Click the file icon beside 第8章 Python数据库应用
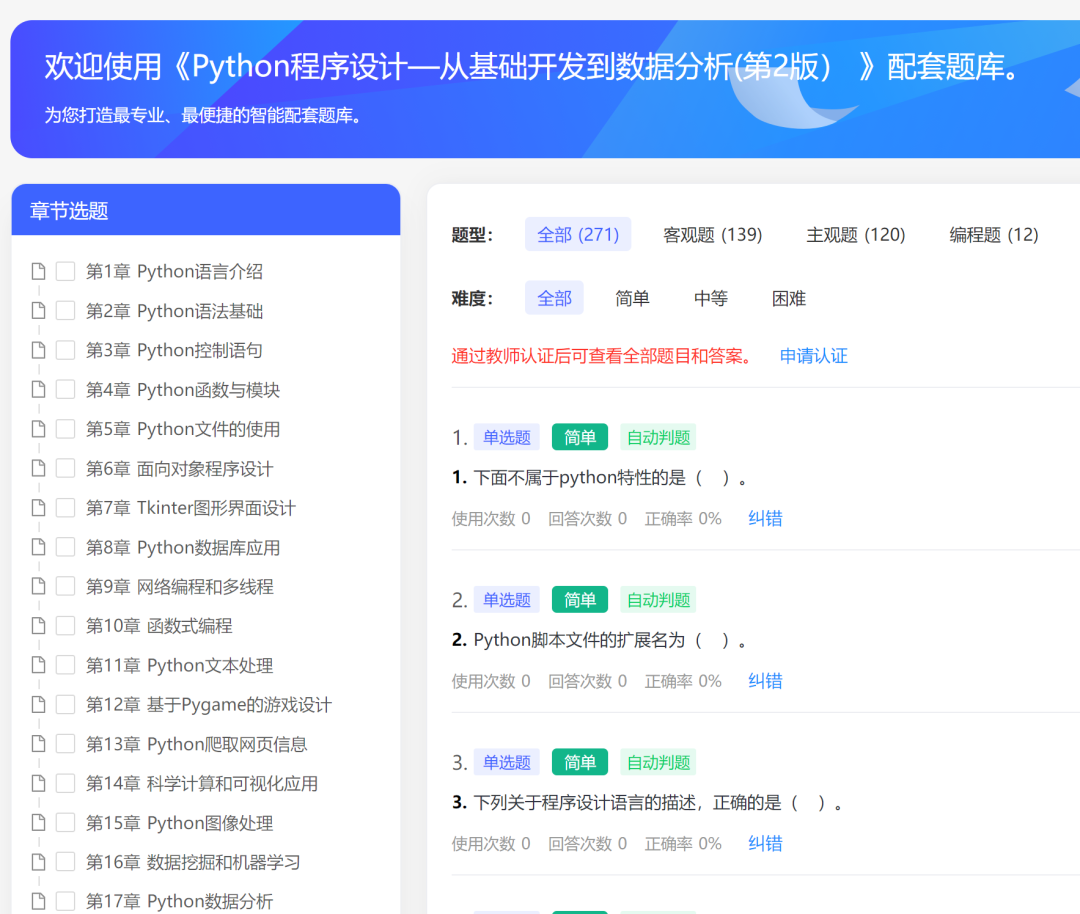1080x914 pixels. (x=39, y=547)
